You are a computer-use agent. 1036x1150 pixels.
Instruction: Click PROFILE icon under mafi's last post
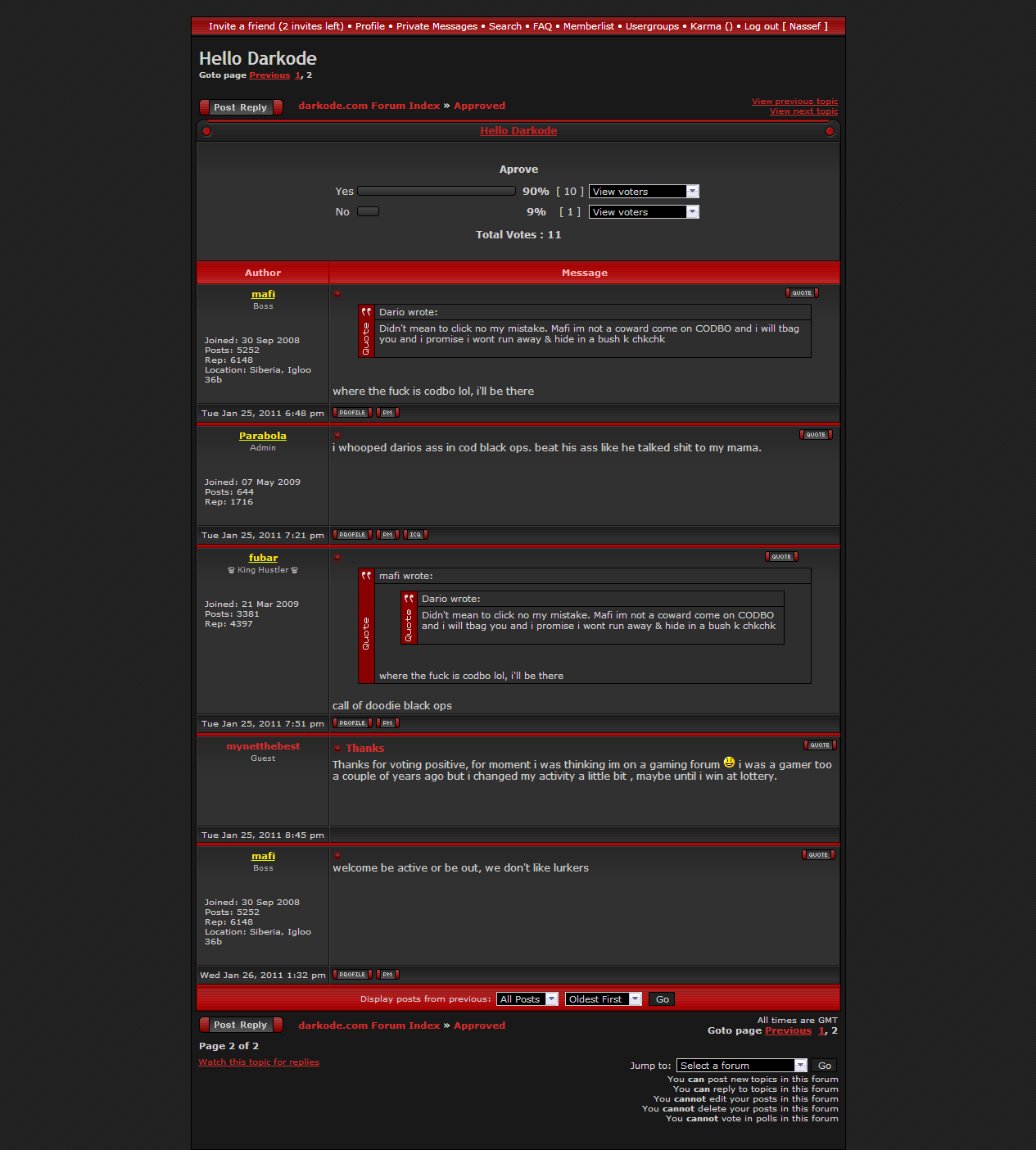tap(352, 975)
